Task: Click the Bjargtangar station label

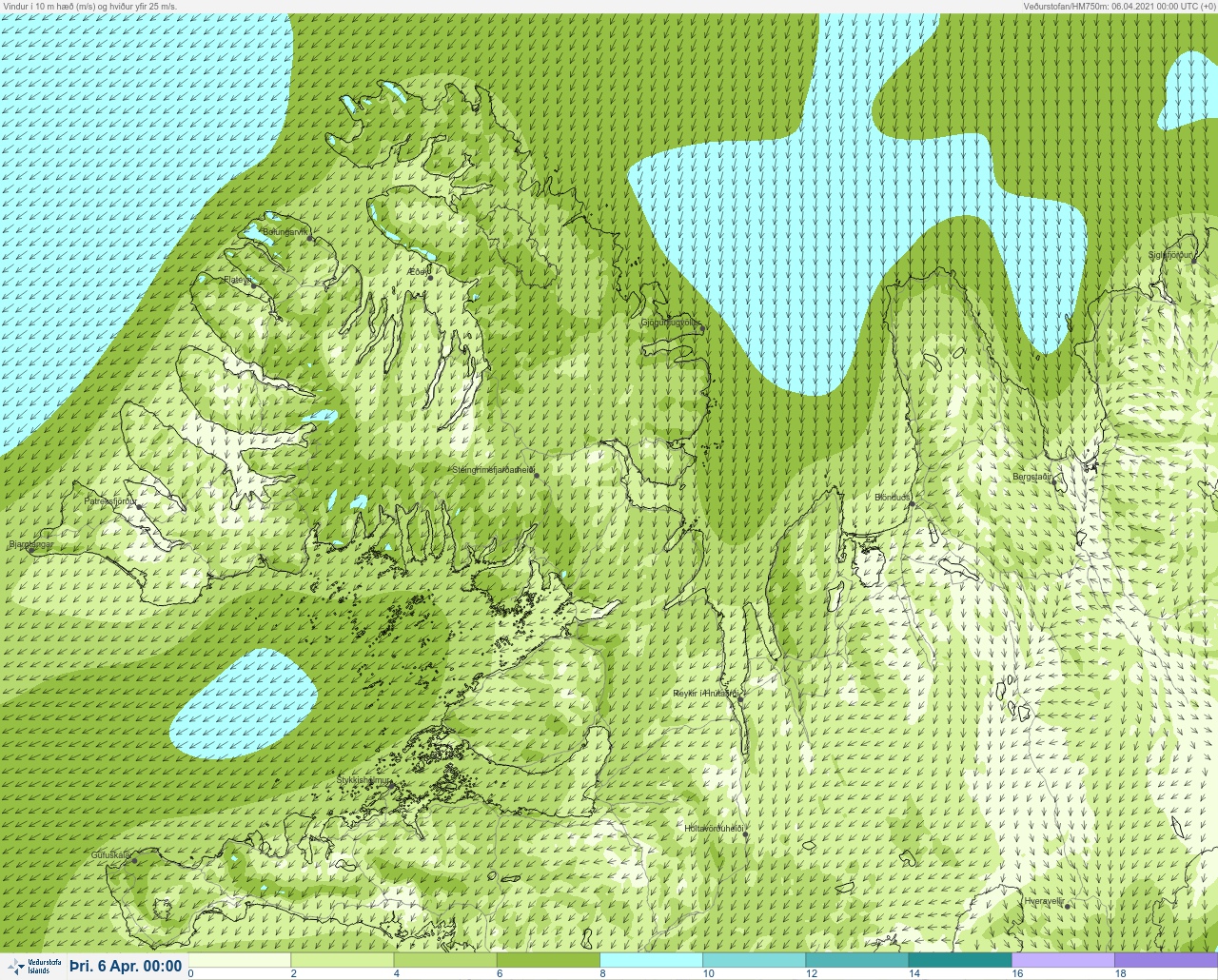Action: pos(30,545)
